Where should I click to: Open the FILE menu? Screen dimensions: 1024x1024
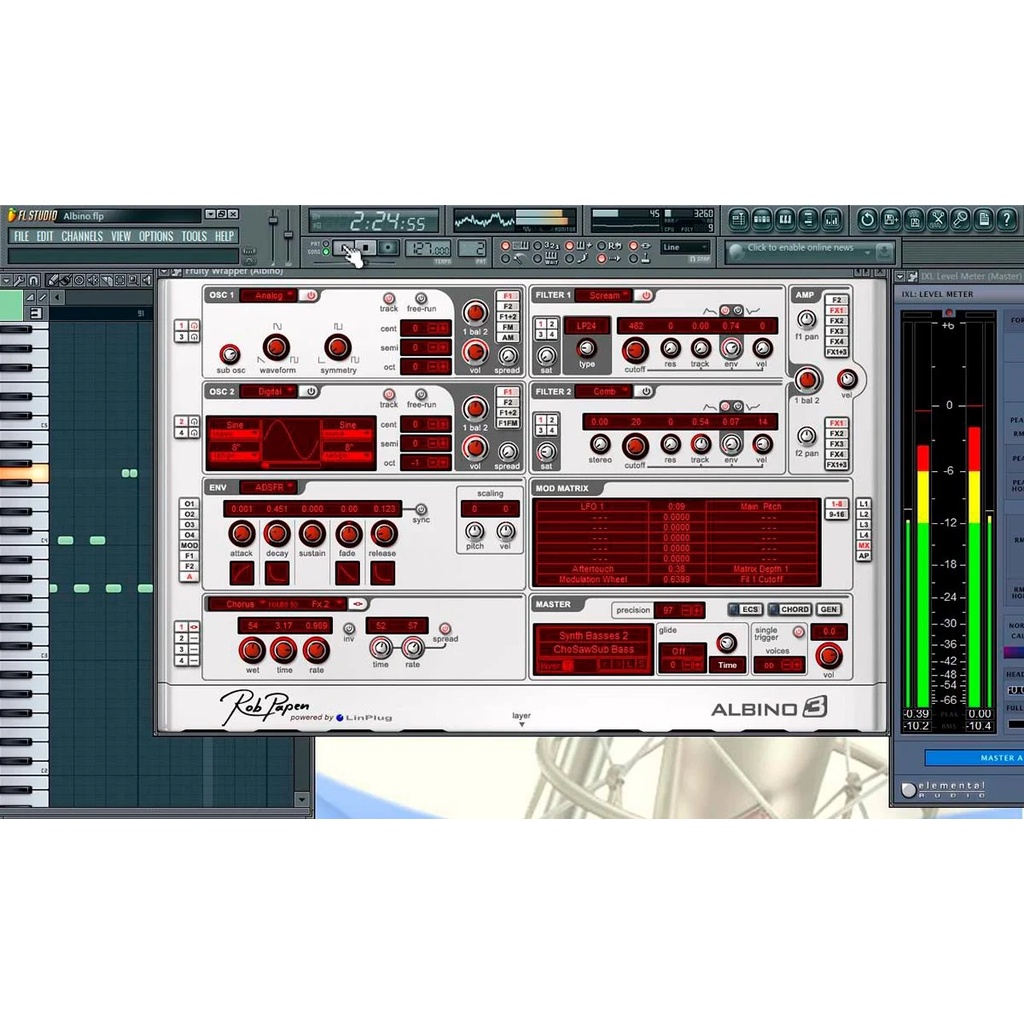22,236
